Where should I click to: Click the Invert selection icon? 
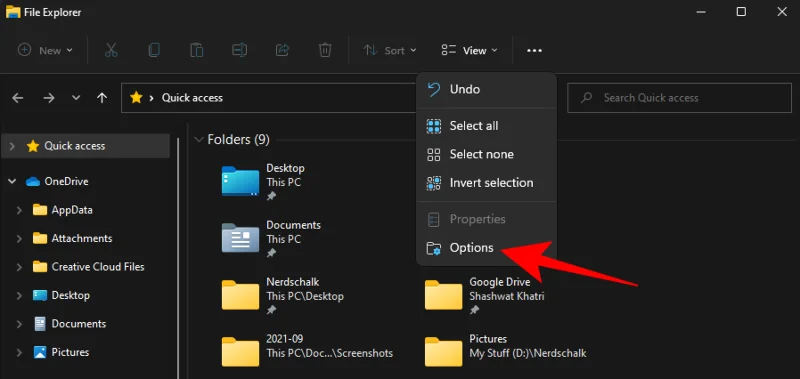click(x=434, y=183)
